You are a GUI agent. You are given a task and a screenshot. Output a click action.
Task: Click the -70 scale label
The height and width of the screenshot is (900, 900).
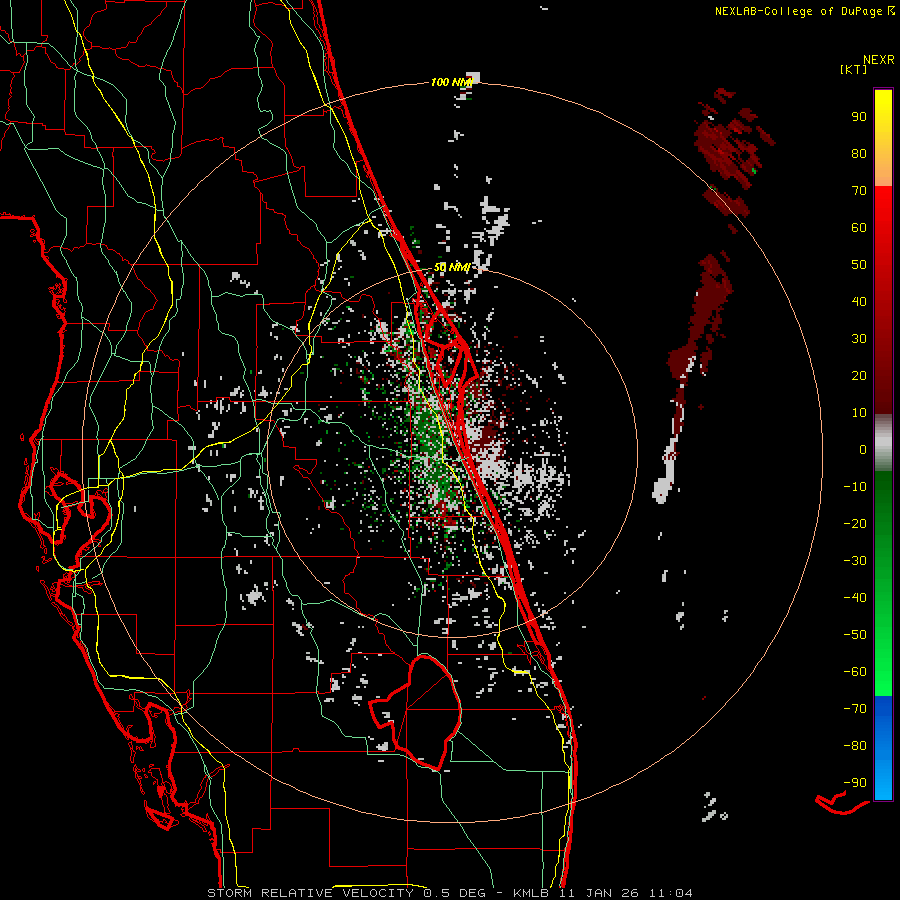[x=855, y=709]
